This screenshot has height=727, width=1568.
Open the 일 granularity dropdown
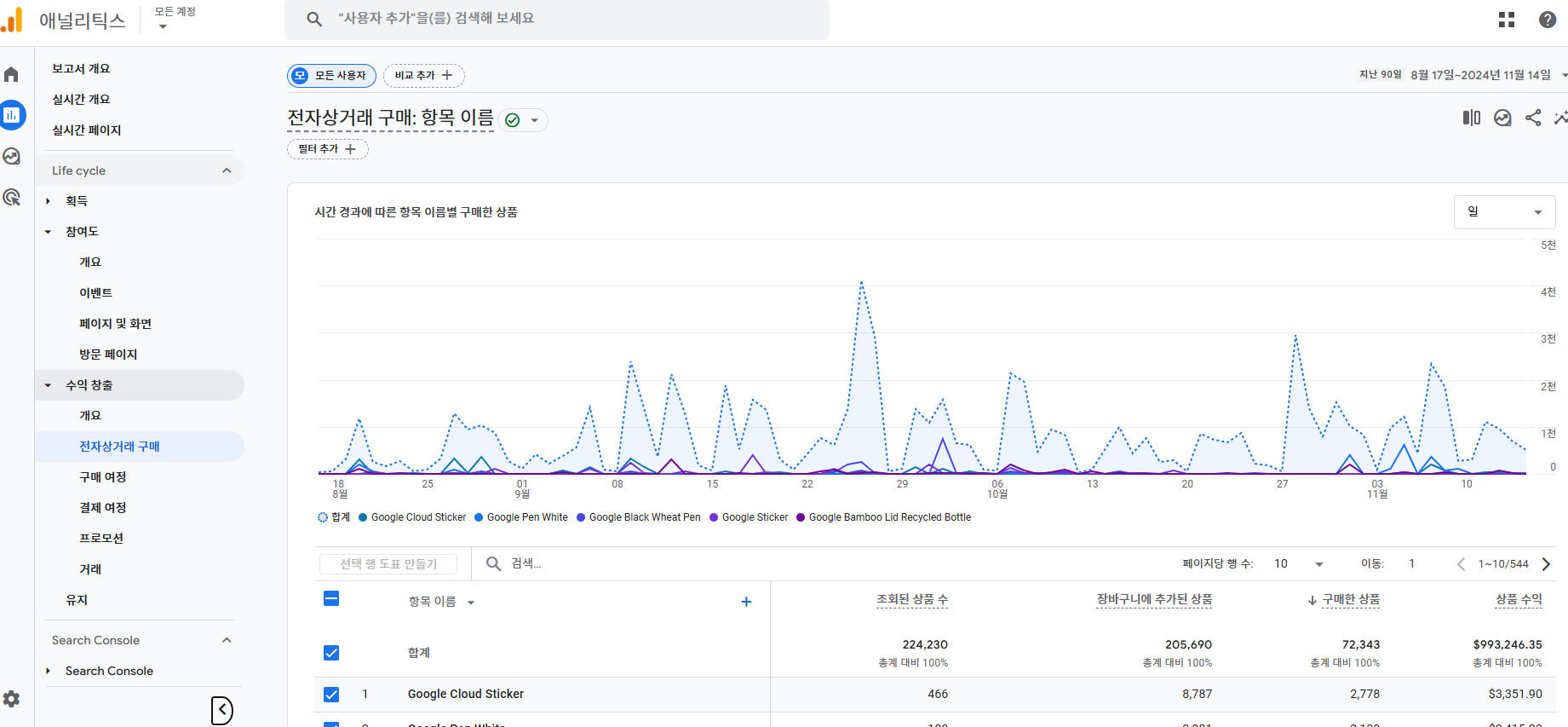pyautogui.click(x=1504, y=212)
